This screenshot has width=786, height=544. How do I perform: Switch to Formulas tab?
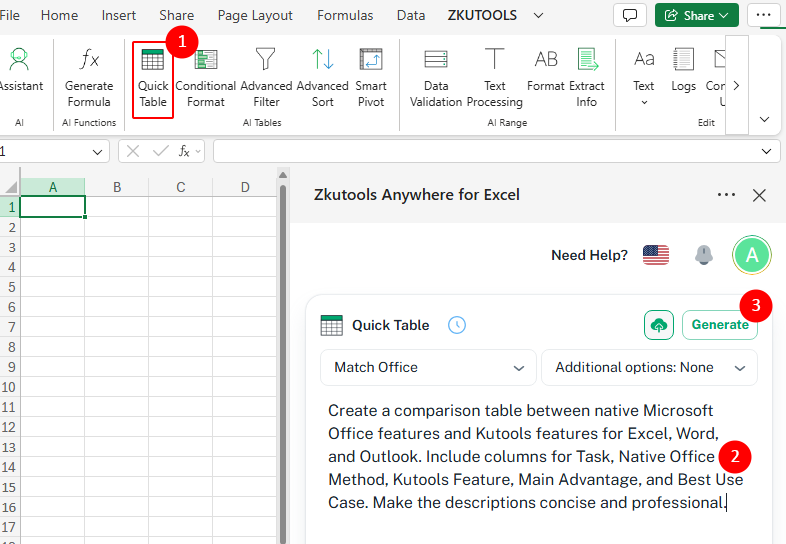point(345,16)
